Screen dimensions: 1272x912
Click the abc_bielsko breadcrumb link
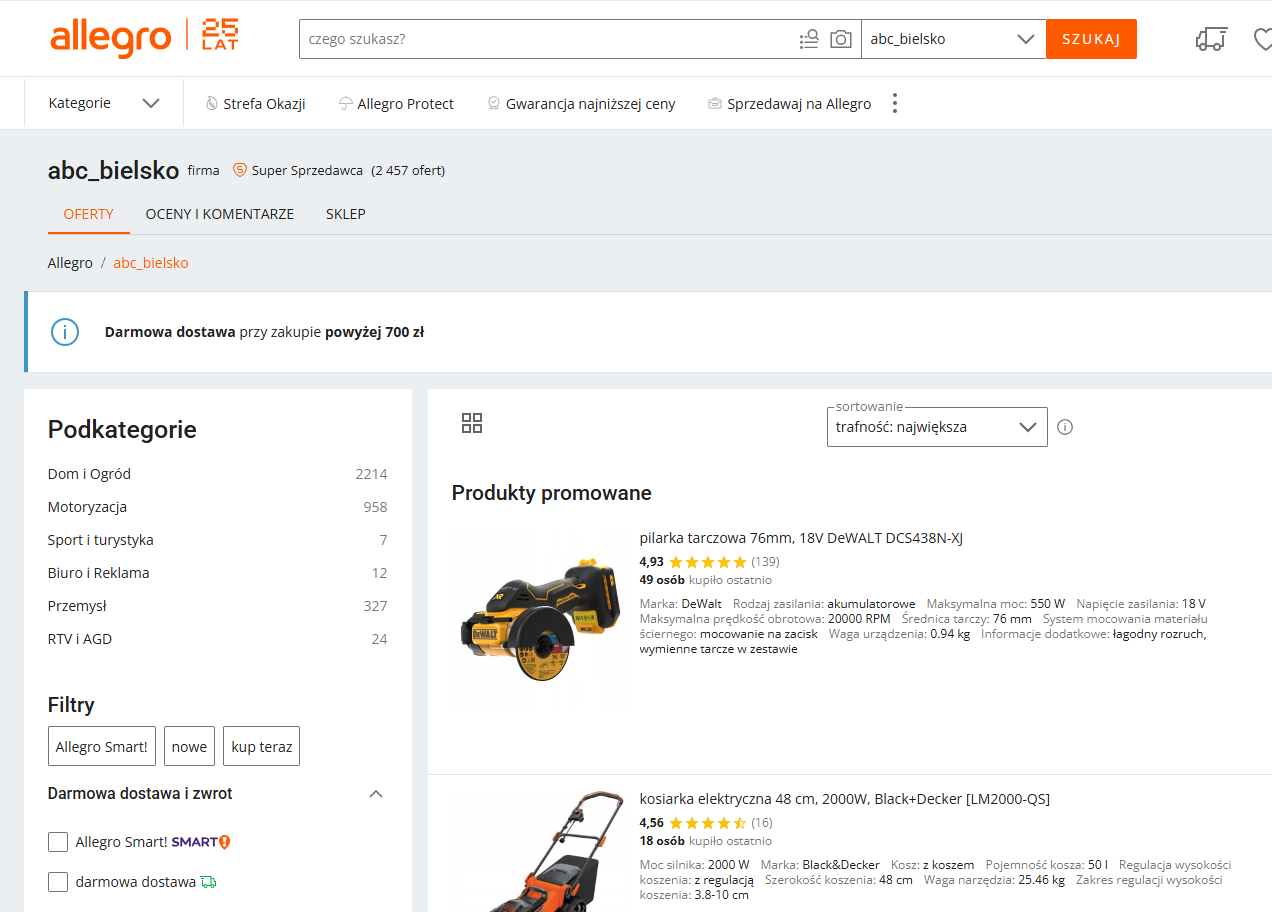point(151,263)
